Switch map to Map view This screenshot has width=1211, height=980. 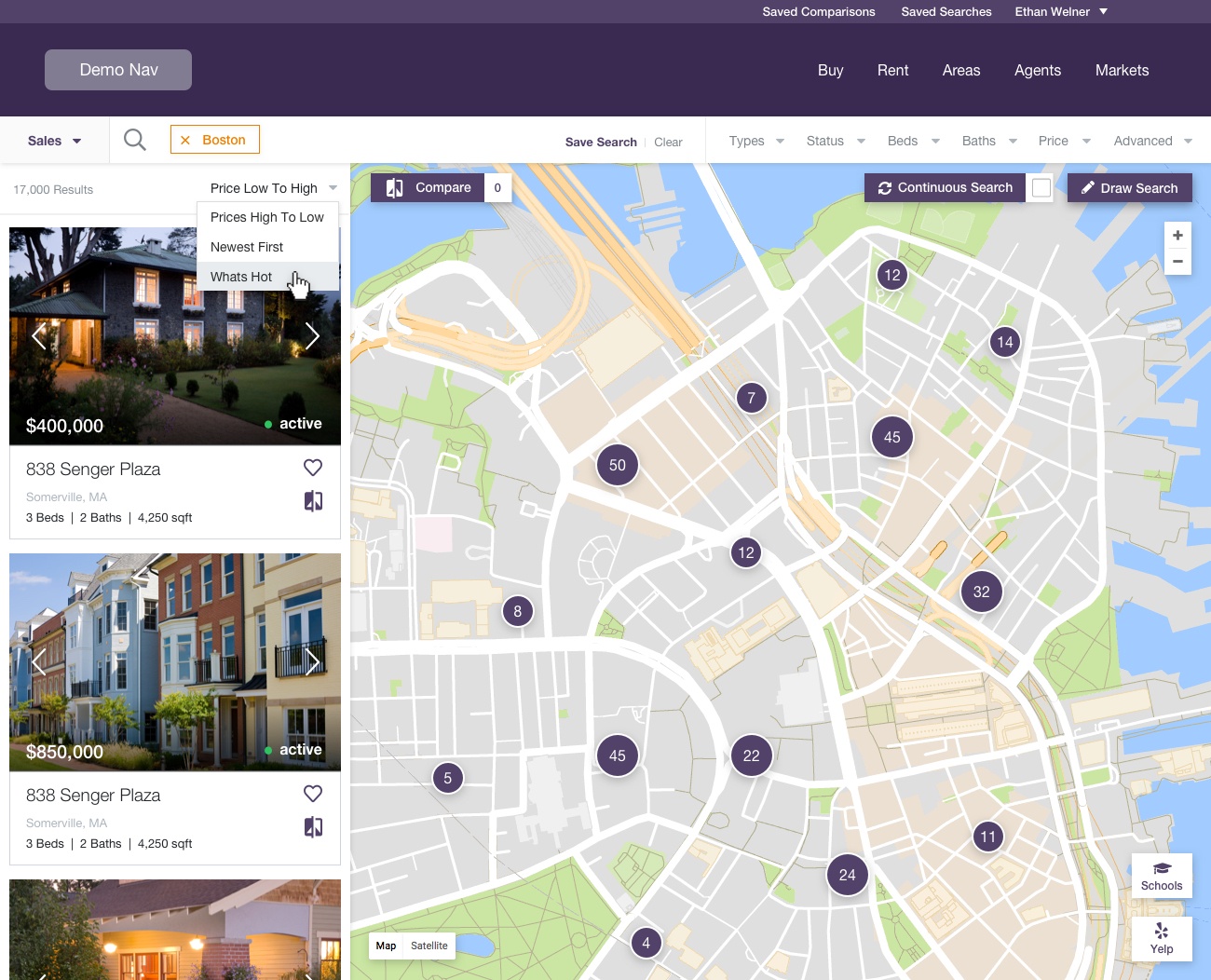[x=386, y=946]
